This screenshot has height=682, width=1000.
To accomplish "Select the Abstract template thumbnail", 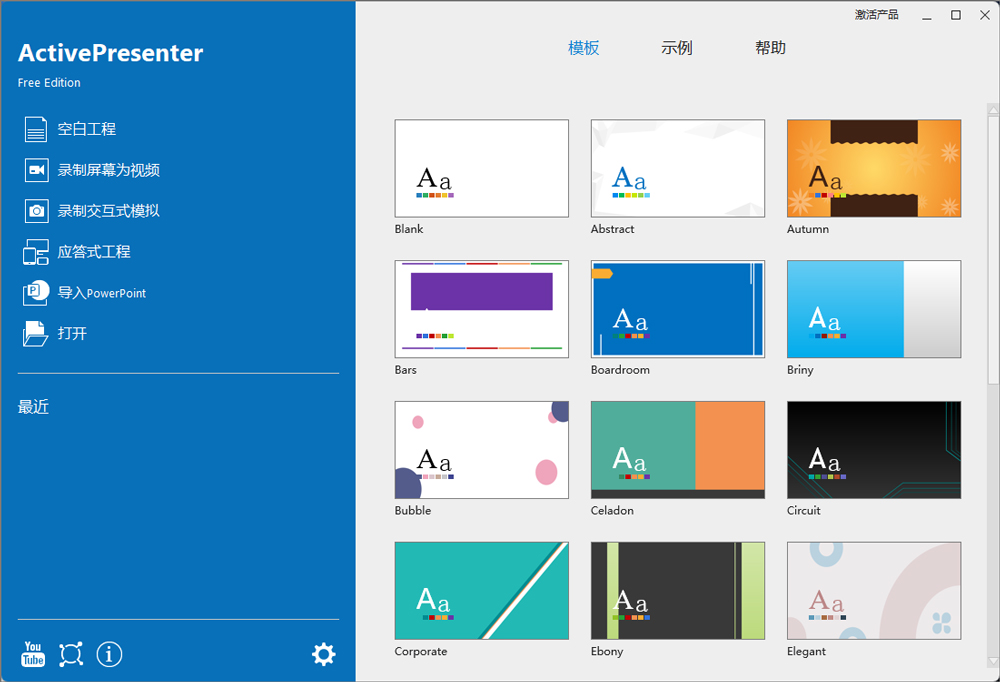I will [678, 168].
